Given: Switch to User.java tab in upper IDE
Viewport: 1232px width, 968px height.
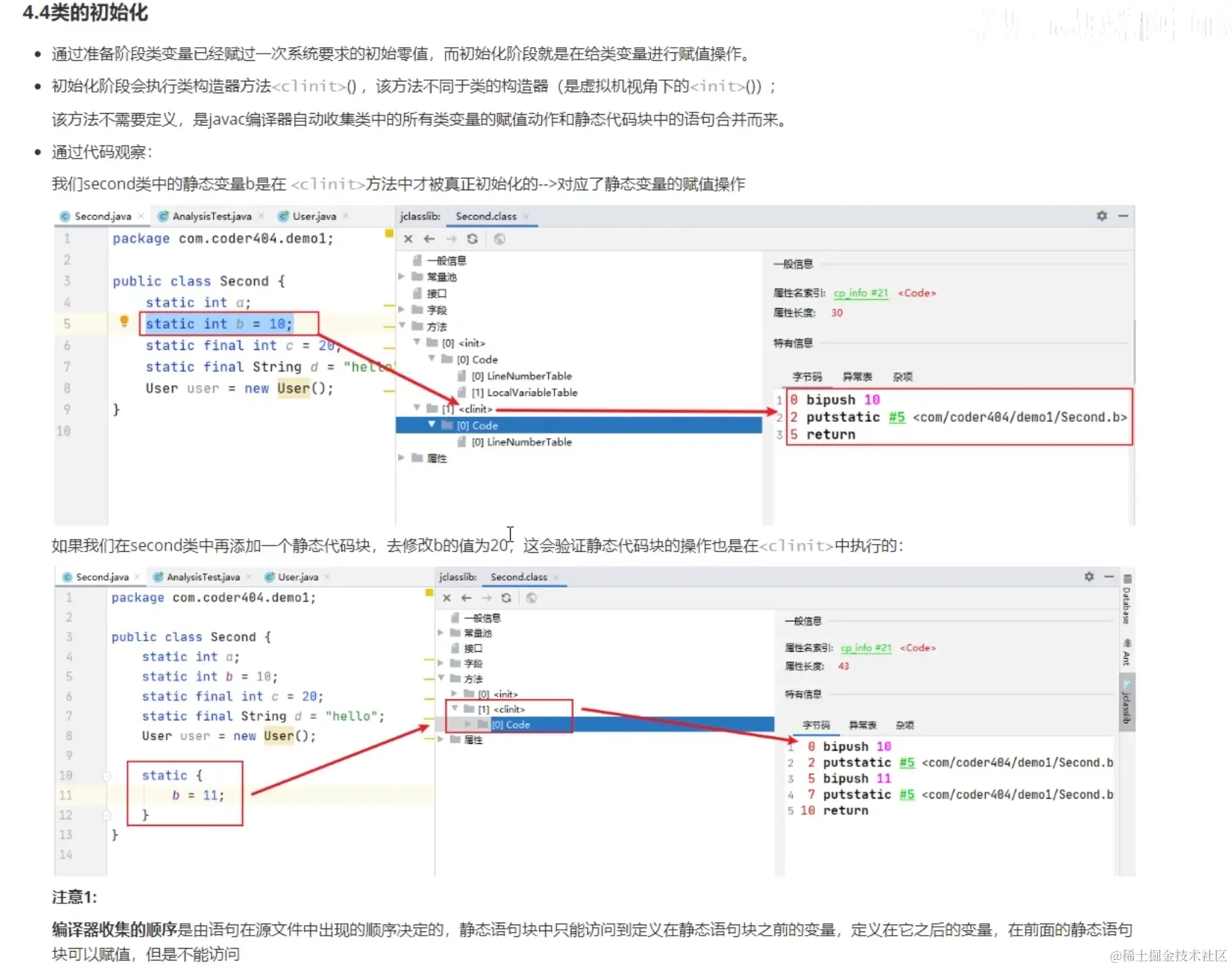Looking at the screenshot, I should pyautogui.click(x=314, y=216).
